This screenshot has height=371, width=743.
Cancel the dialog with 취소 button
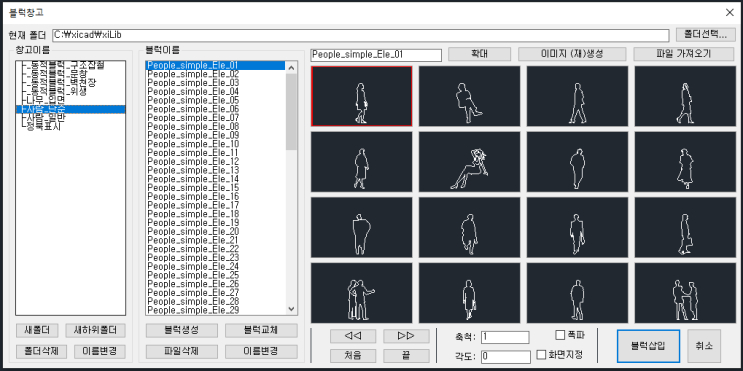[x=704, y=346]
